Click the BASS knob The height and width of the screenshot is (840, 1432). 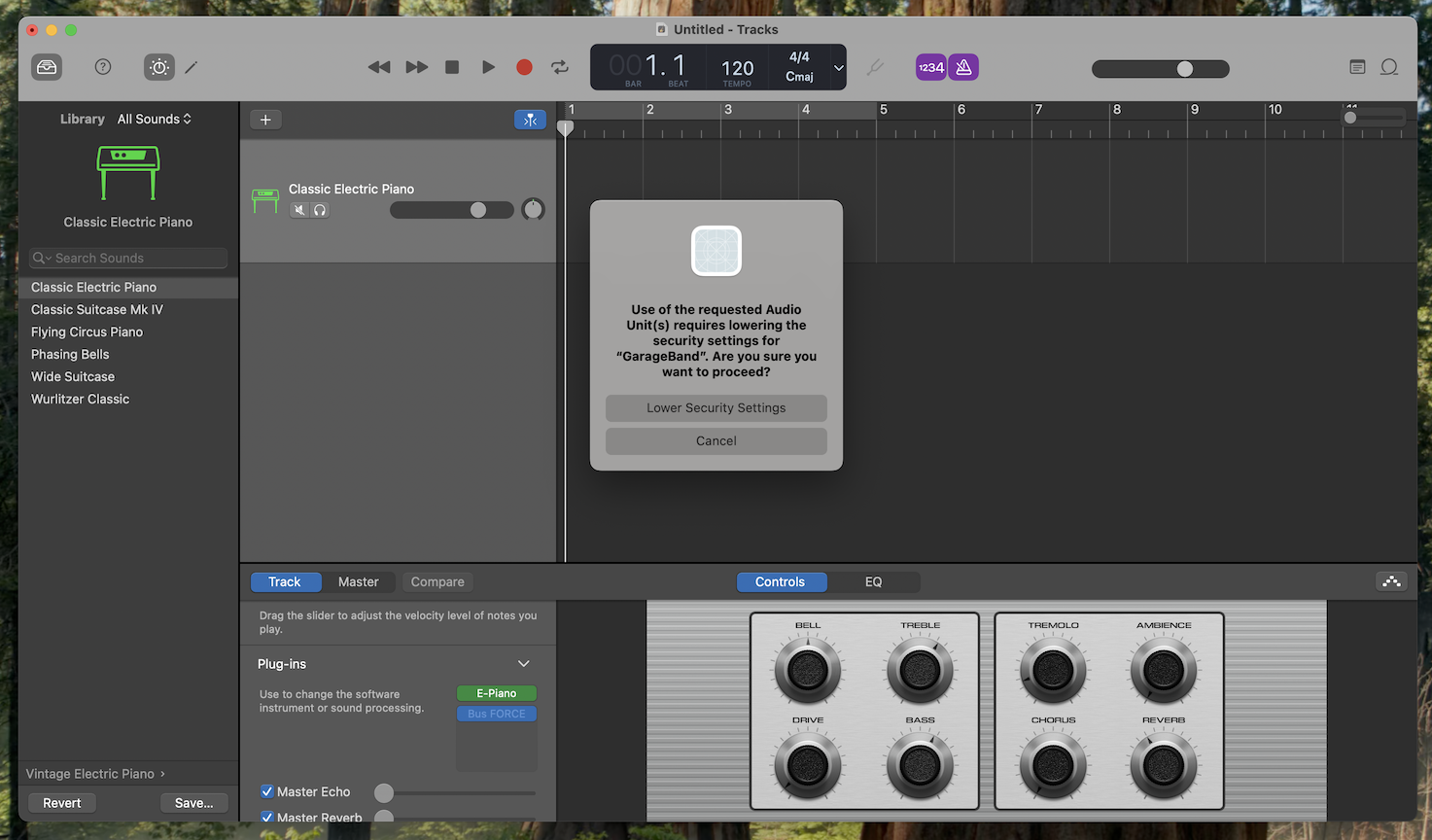pos(920,765)
